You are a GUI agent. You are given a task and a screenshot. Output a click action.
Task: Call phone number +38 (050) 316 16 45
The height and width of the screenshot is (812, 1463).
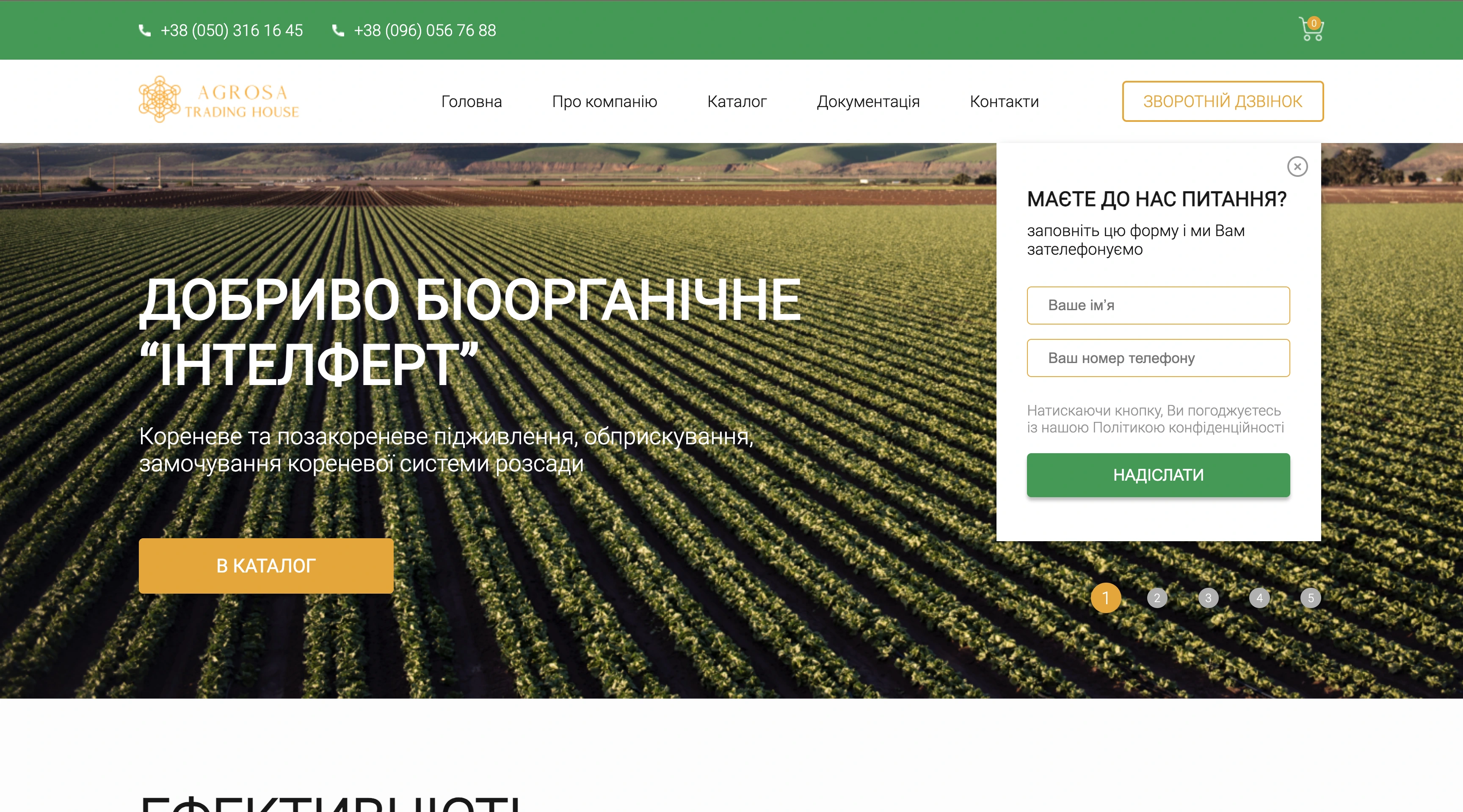coord(232,30)
